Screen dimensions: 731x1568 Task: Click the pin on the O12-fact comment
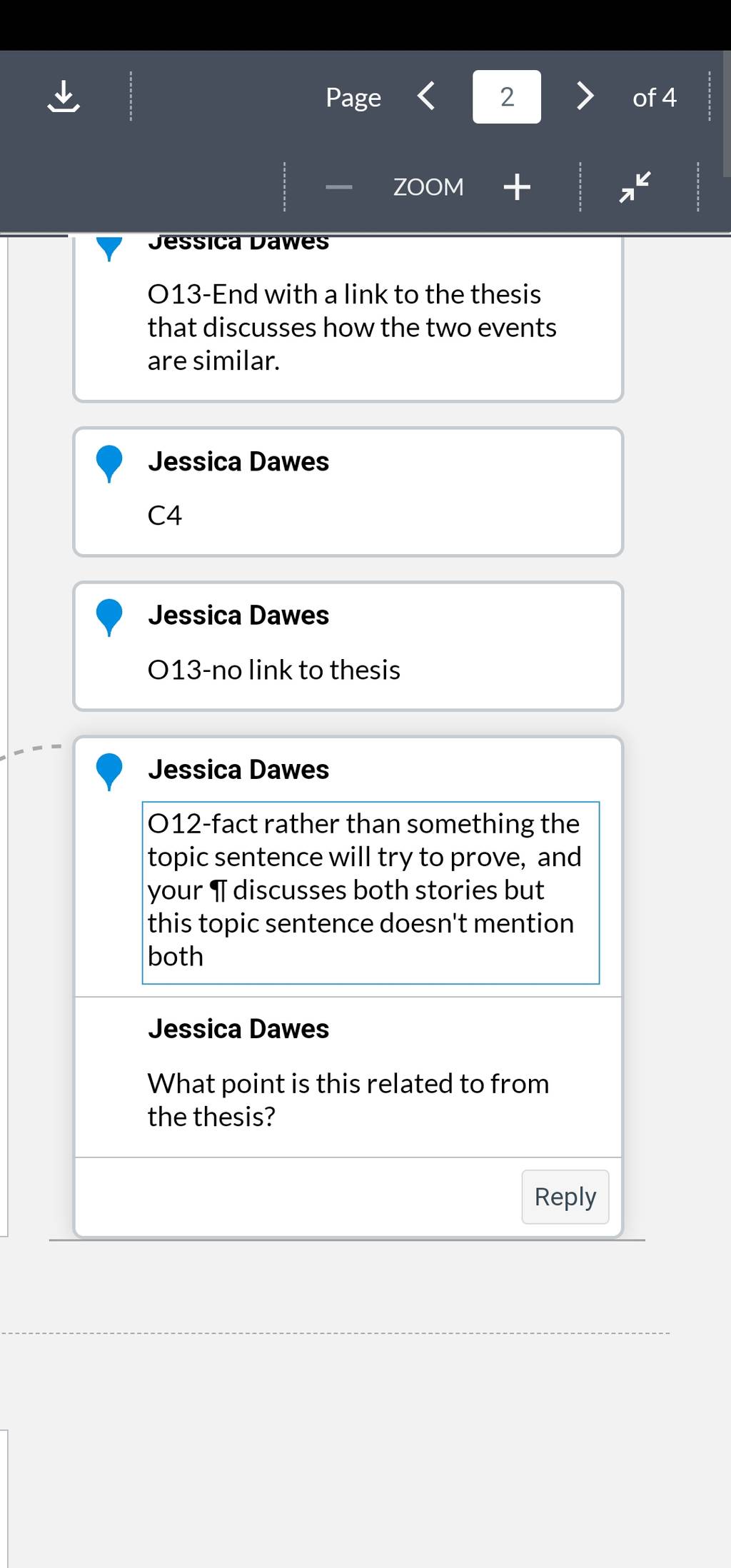tap(109, 772)
